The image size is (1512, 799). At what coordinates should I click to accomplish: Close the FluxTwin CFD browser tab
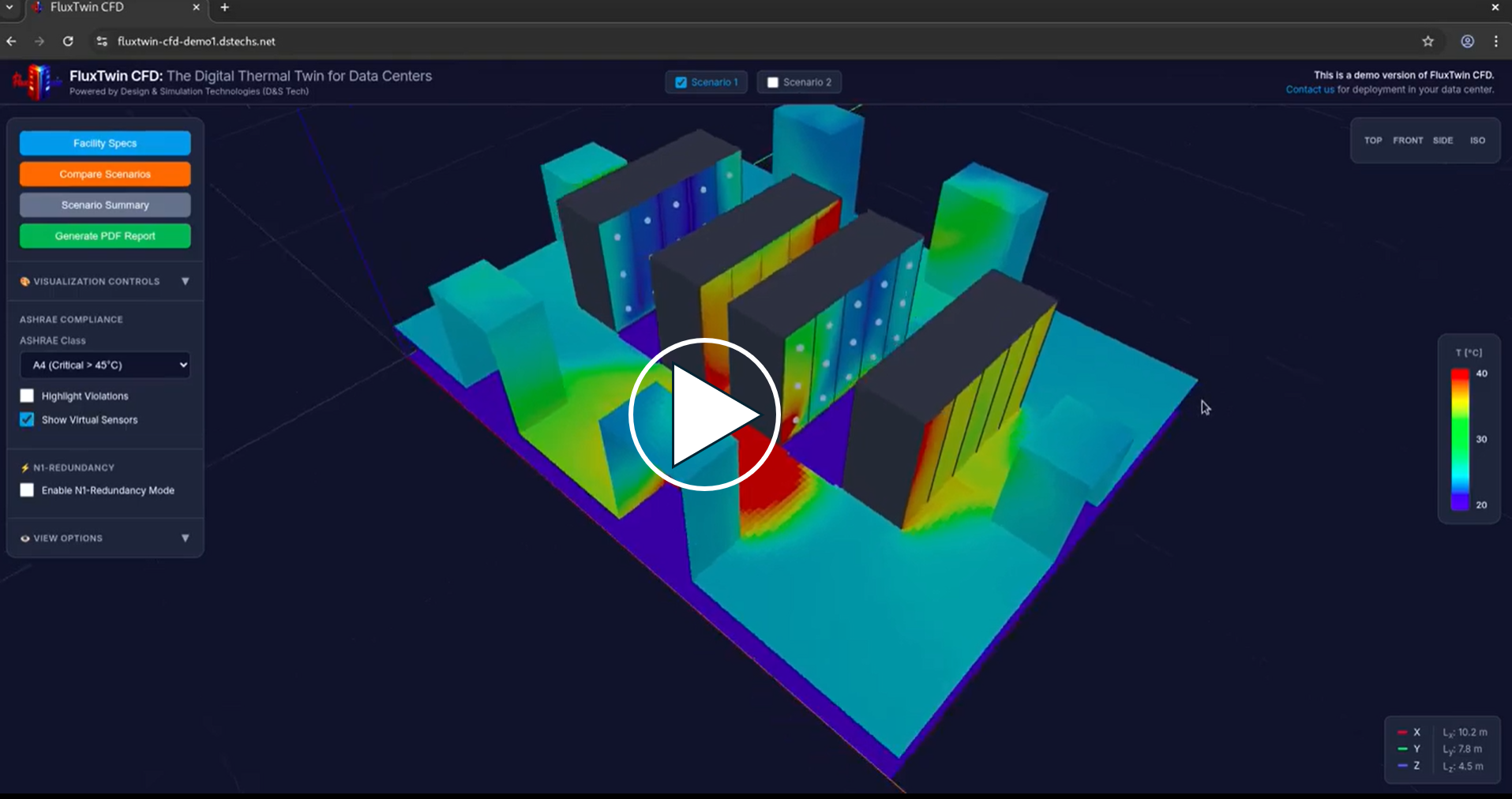[196, 7]
